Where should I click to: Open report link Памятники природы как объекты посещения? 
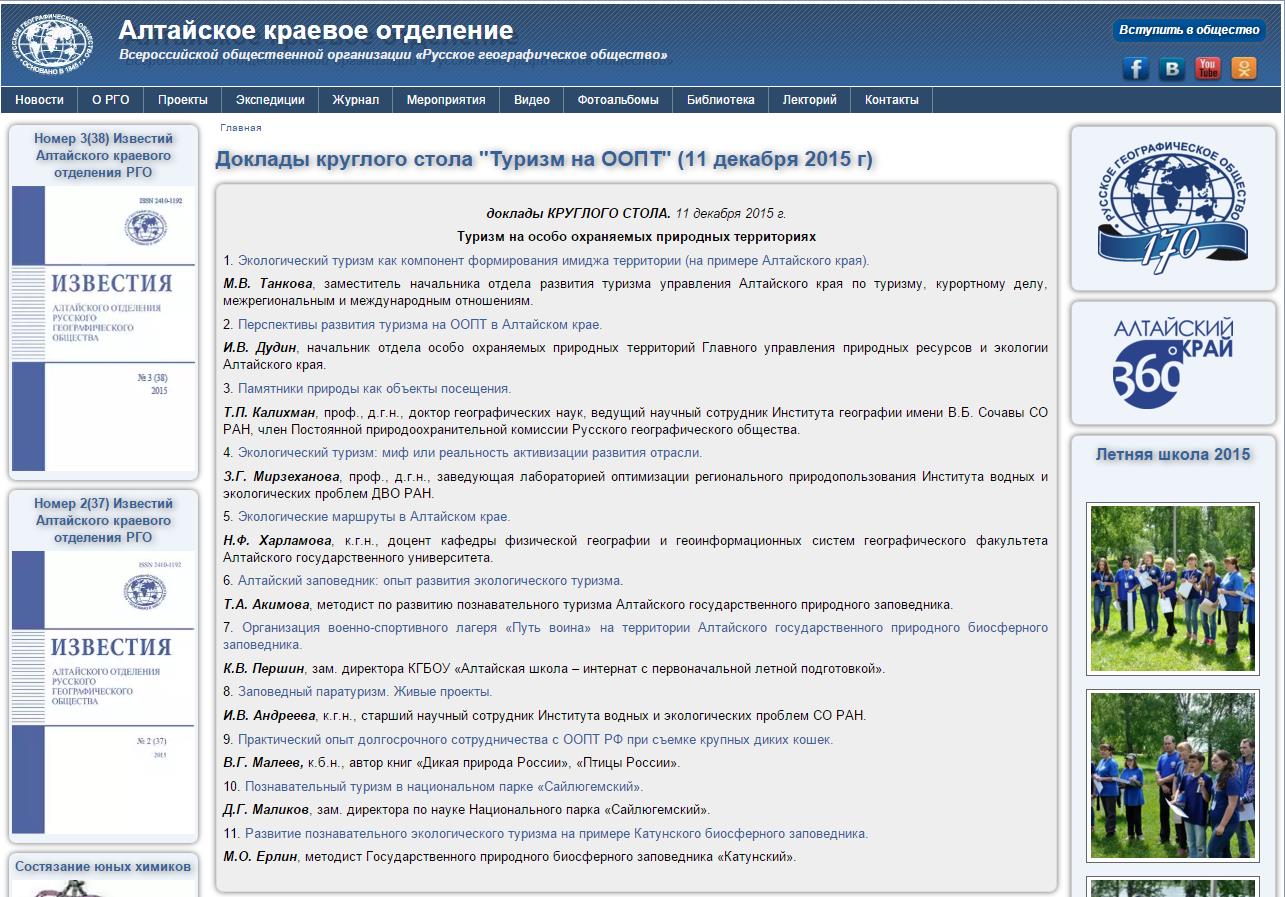click(x=374, y=389)
